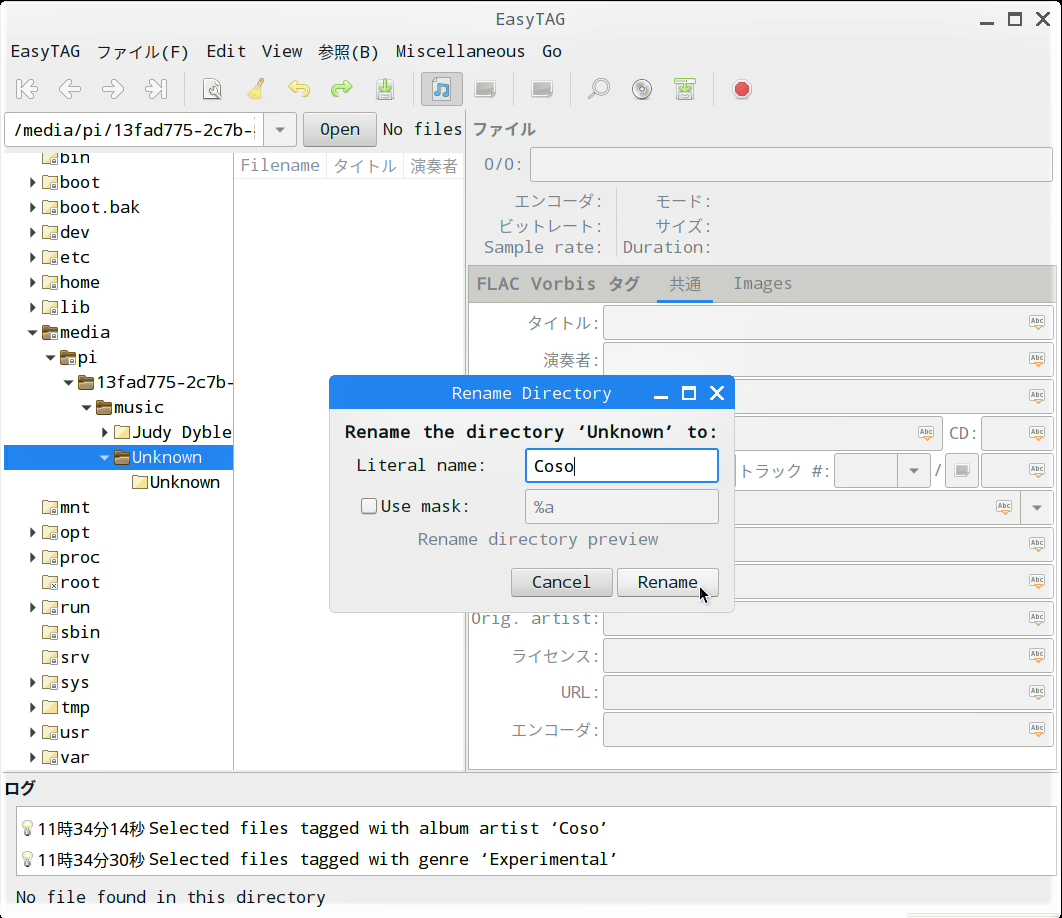Click the broom clear tags icon
The width and height of the screenshot is (1062, 918).
pos(256,89)
